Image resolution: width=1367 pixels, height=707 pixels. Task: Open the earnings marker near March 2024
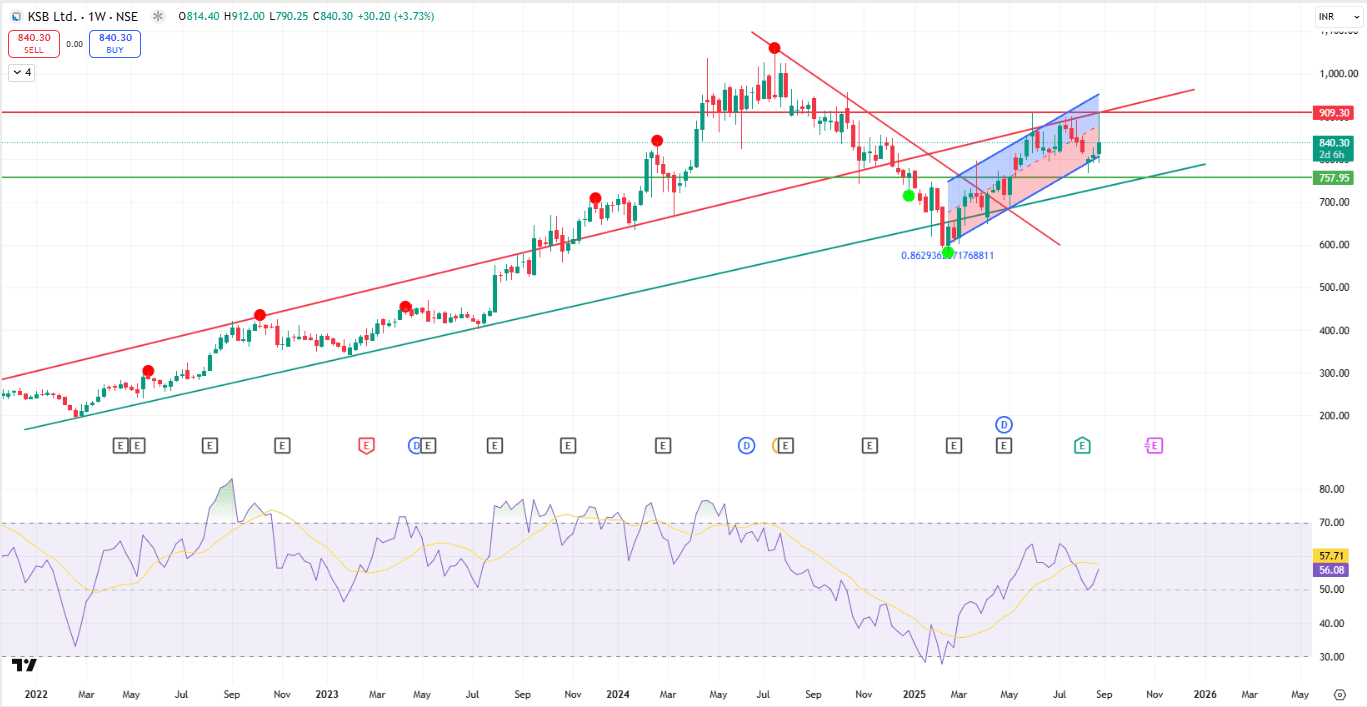(662, 445)
